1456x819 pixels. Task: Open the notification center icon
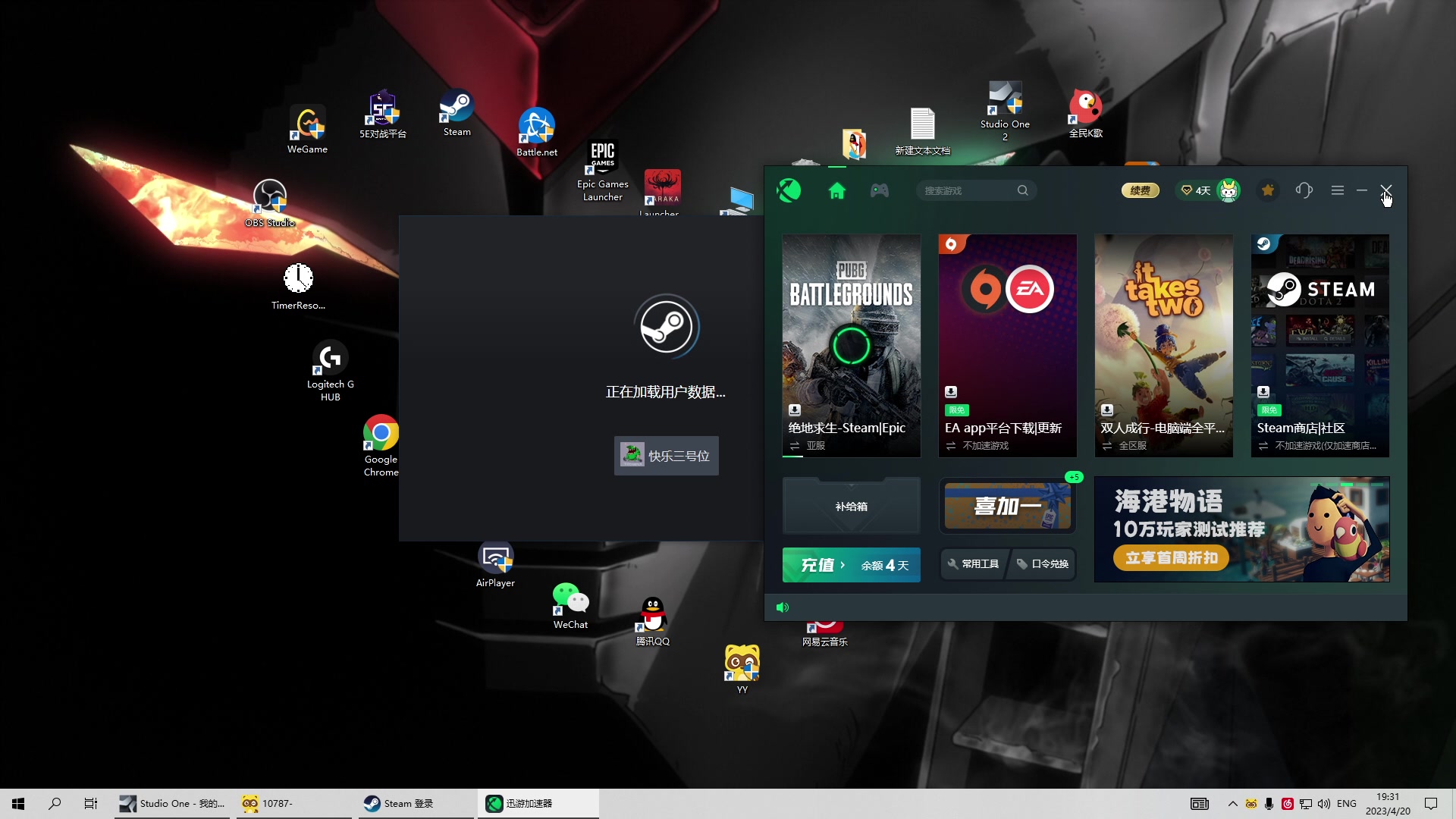point(1431,804)
